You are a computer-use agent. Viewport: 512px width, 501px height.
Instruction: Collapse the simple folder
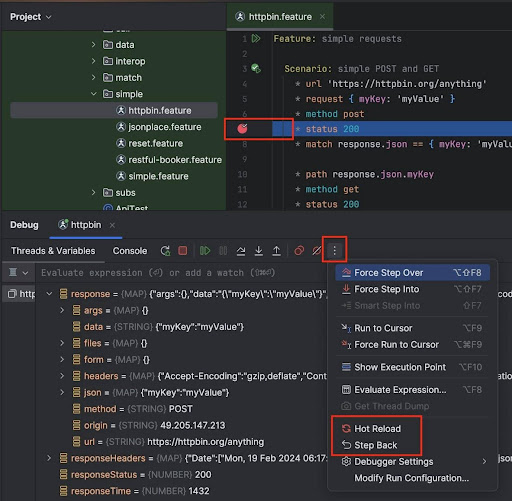coord(94,94)
